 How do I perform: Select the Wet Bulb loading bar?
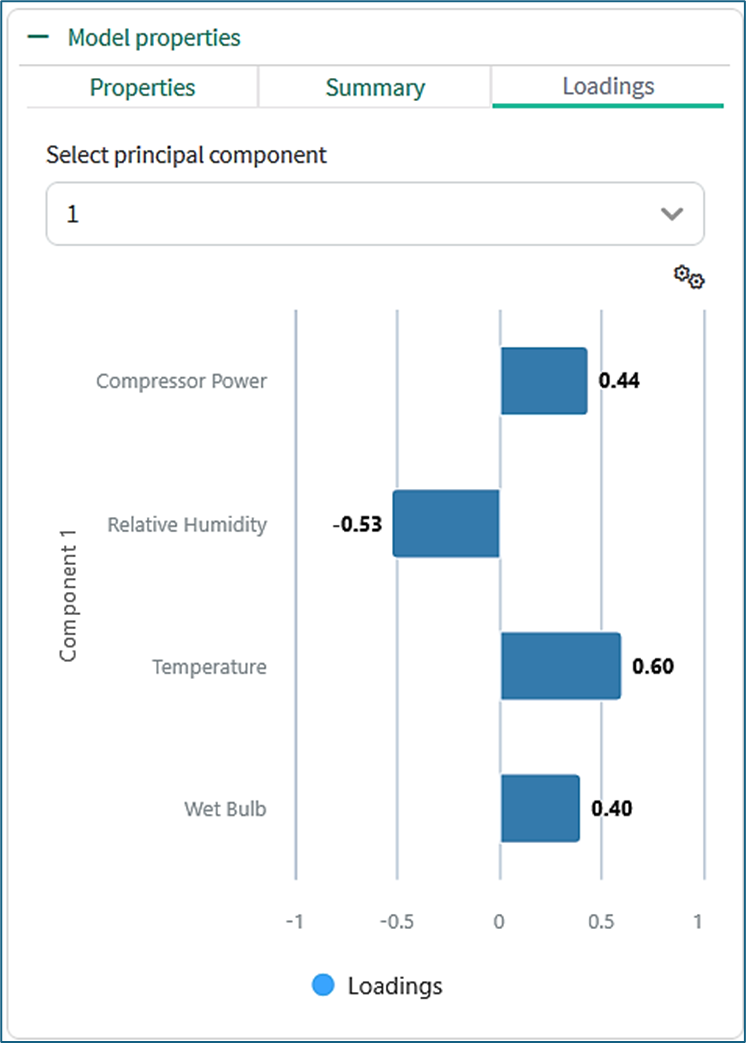click(x=540, y=808)
